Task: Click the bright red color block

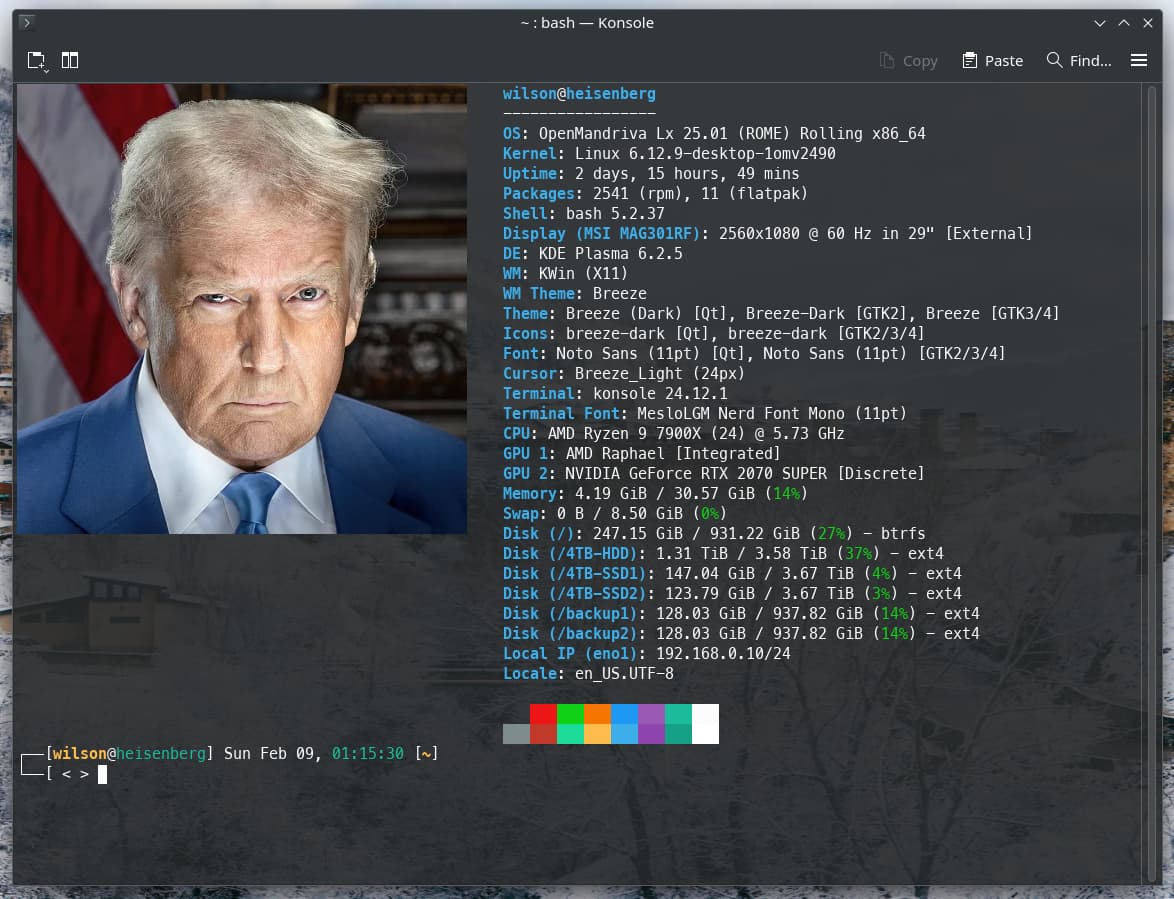Action: [x=543, y=714]
